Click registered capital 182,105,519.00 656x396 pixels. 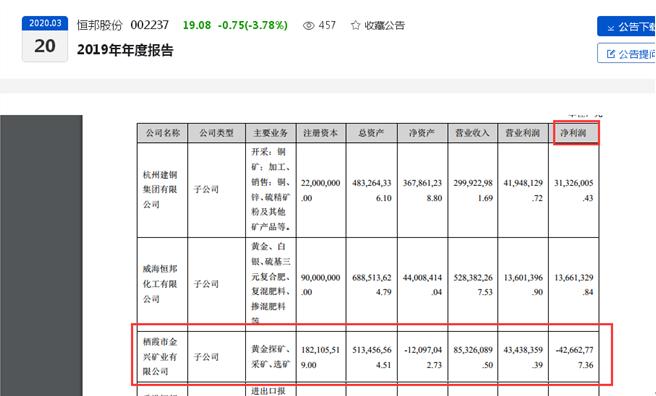320,357
